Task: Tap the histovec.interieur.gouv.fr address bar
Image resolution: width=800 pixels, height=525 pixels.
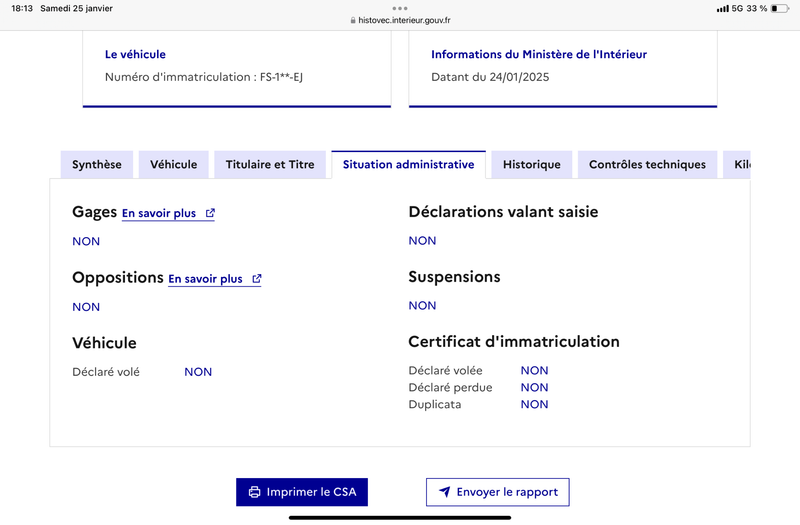Action: click(x=400, y=20)
